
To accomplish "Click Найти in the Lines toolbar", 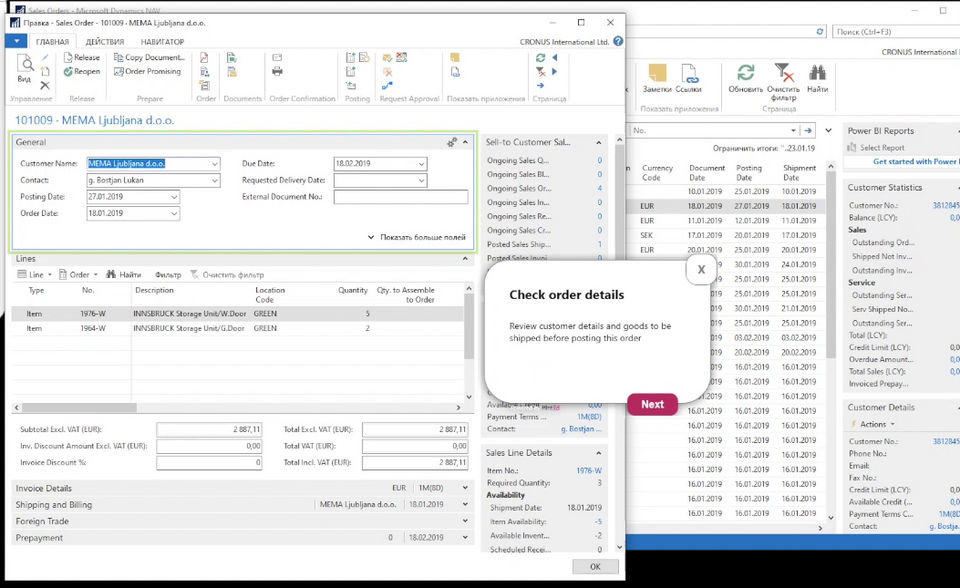I will [124, 274].
